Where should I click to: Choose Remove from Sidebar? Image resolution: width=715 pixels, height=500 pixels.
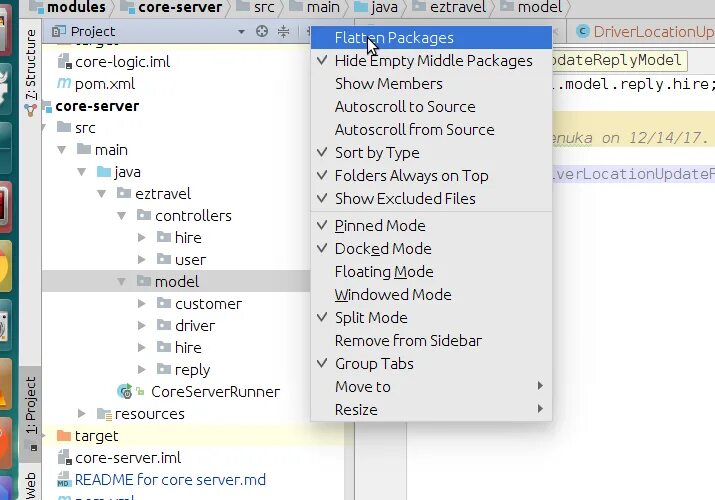tap(431, 340)
